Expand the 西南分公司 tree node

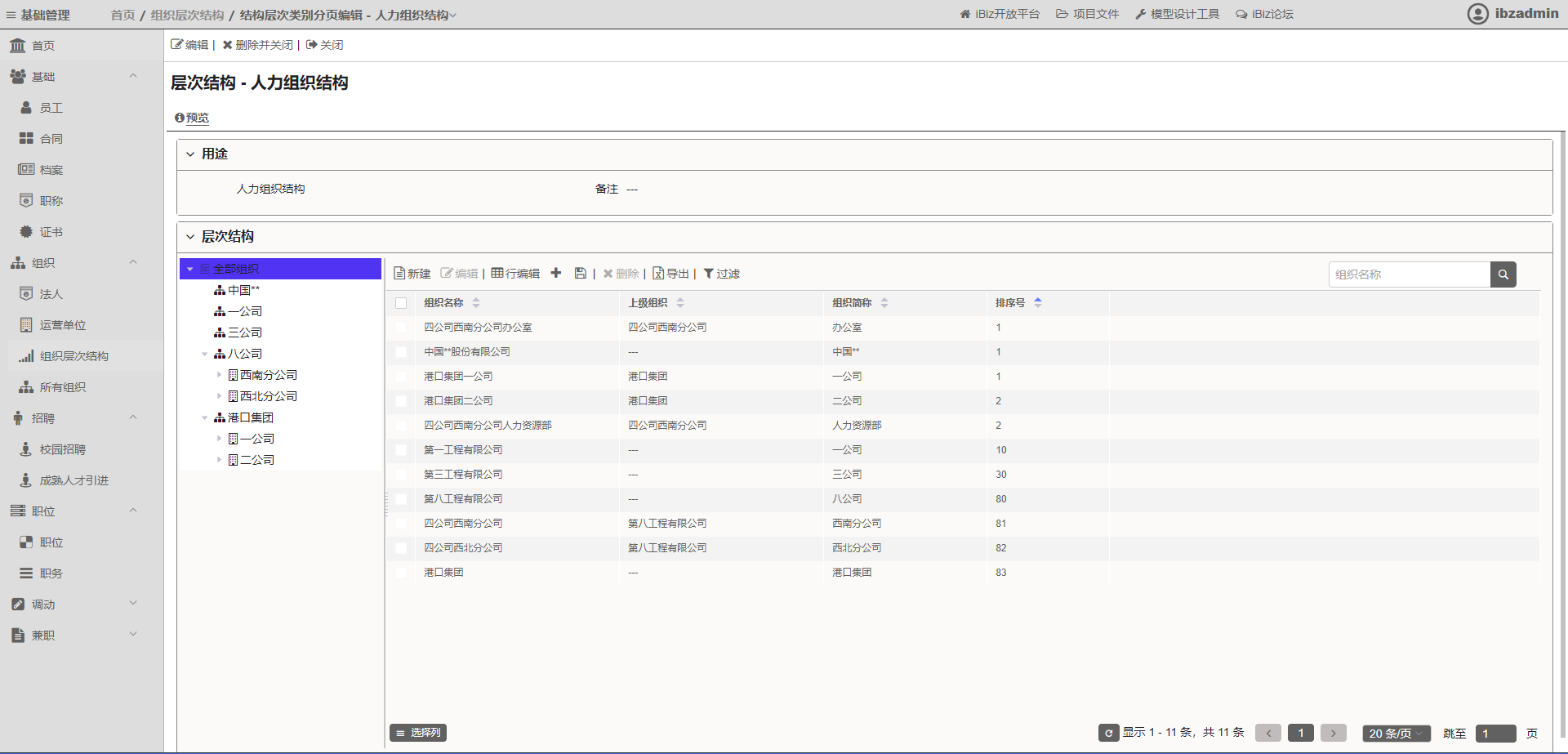[219, 375]
